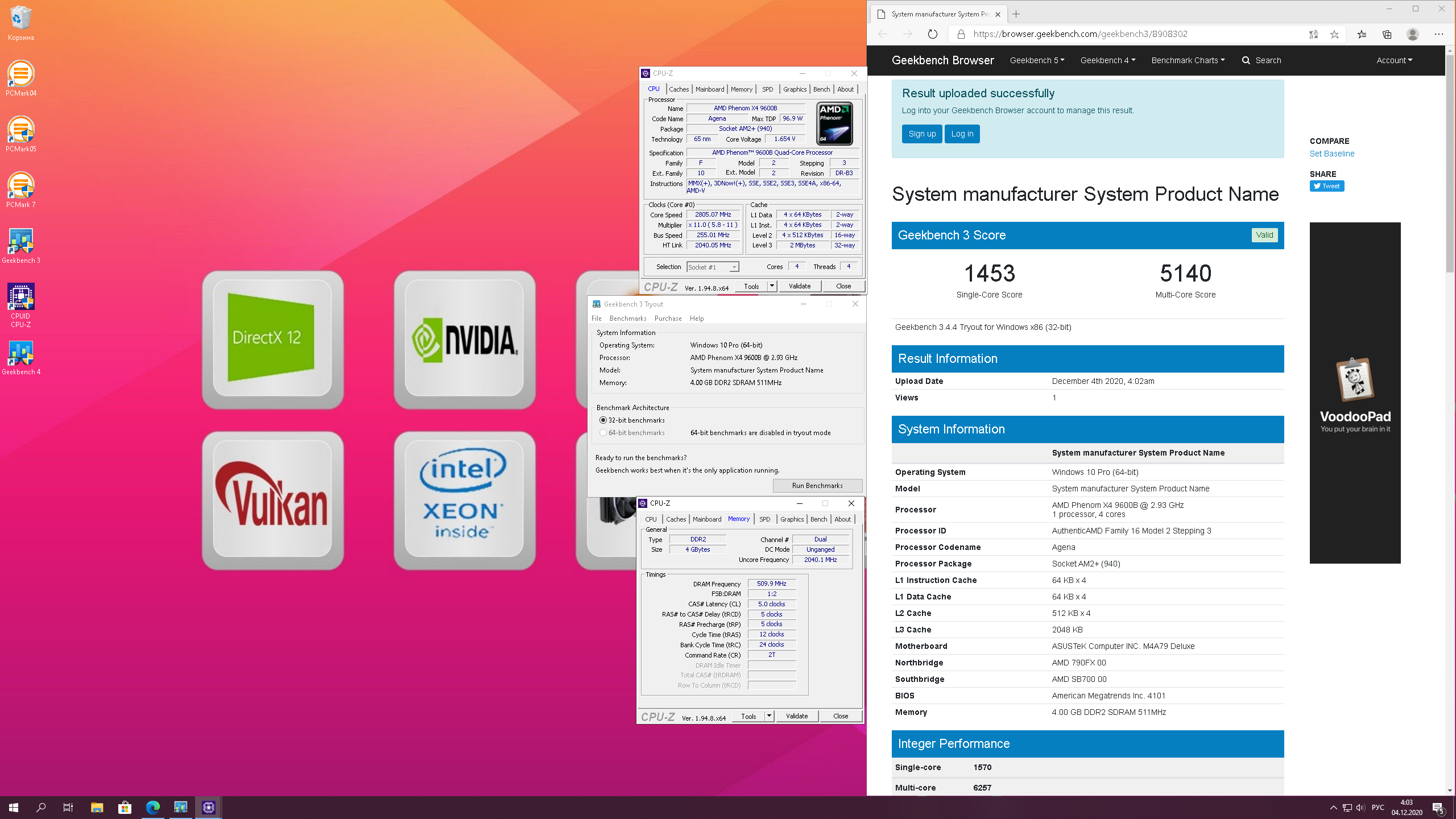Open the PCMark05 desktop shortcut
The width and height of the screenshot is (1456, 819).
21,134
